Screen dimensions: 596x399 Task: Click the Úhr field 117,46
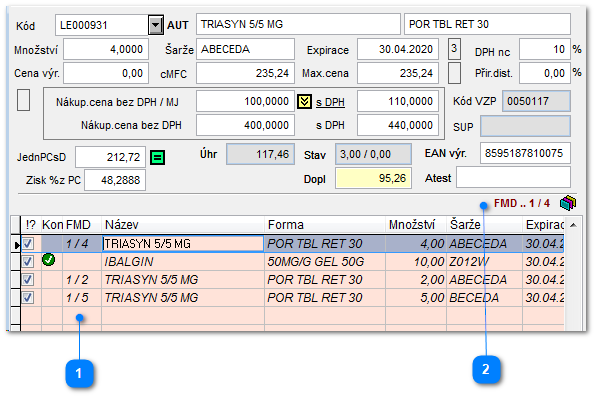point(260,154)
